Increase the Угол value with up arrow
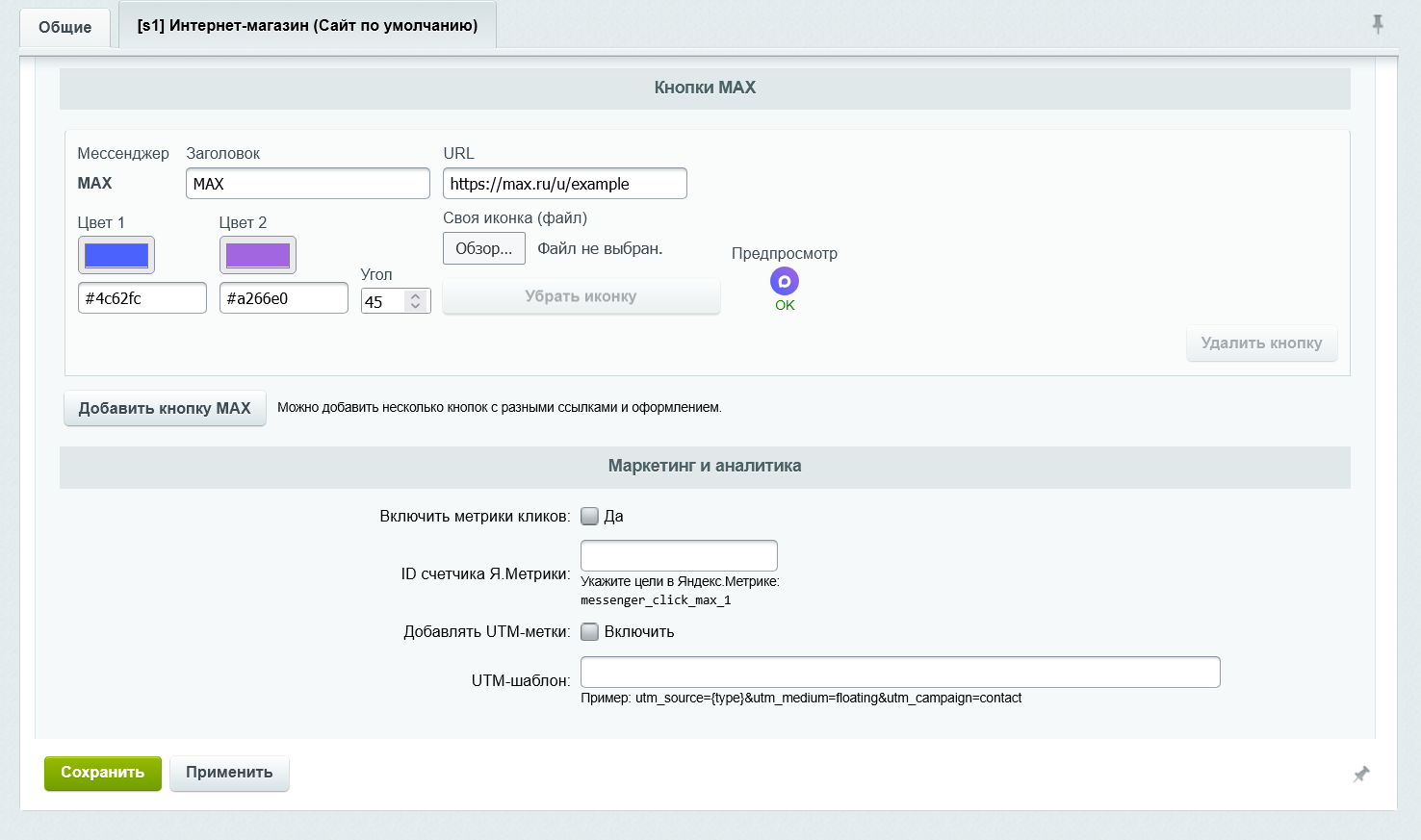This screenshot has width=1421, height=840. tap(415, 296)
